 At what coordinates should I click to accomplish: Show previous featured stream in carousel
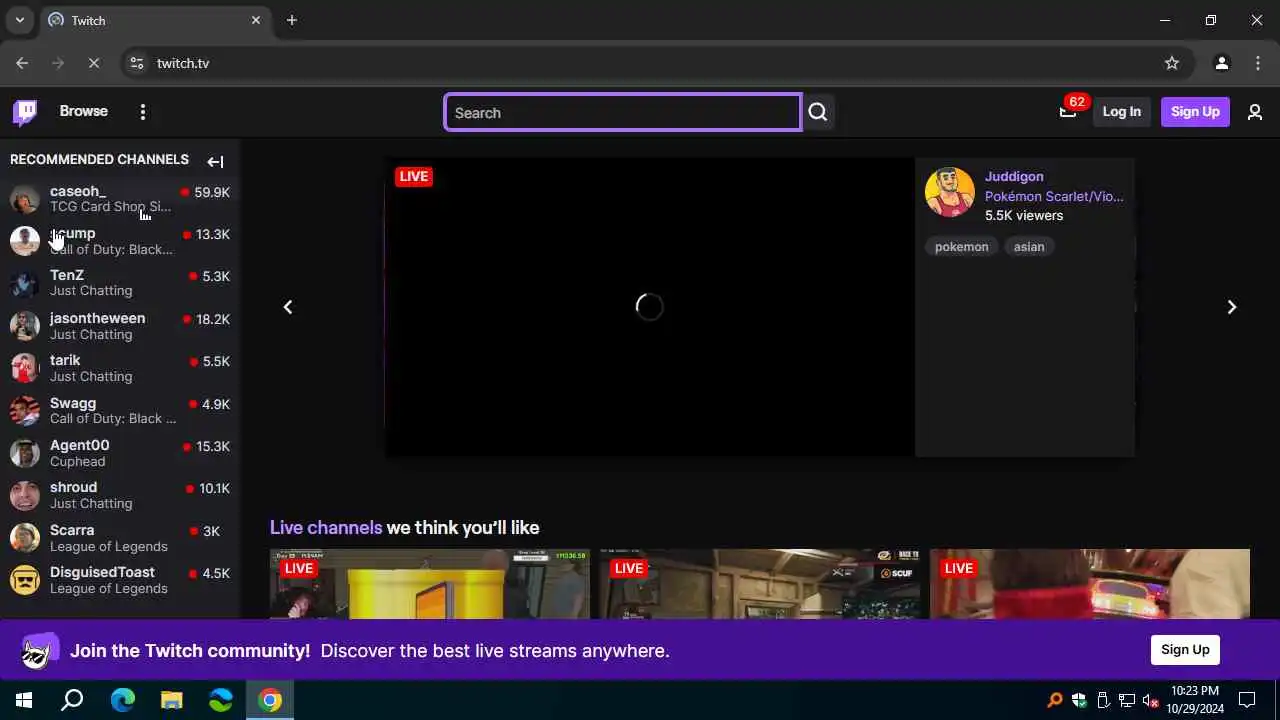[x=288, y=307]
